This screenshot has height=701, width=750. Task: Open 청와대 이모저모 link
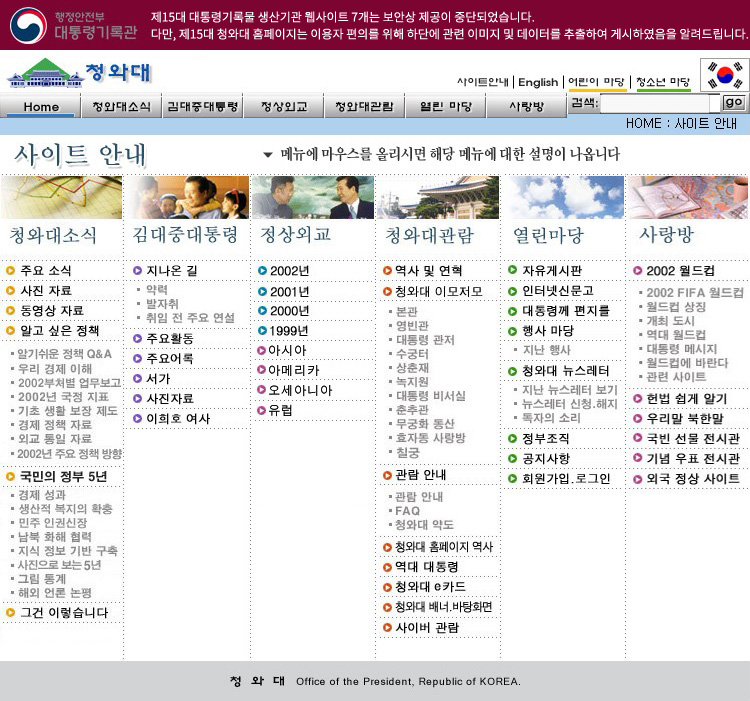click(x=438, y=291)
